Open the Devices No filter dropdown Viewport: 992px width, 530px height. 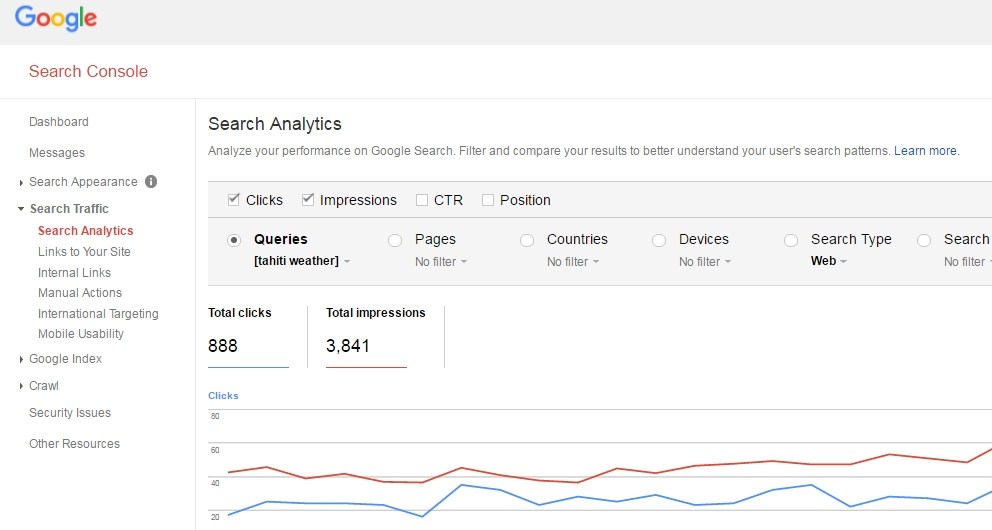(x=705, y=261)
